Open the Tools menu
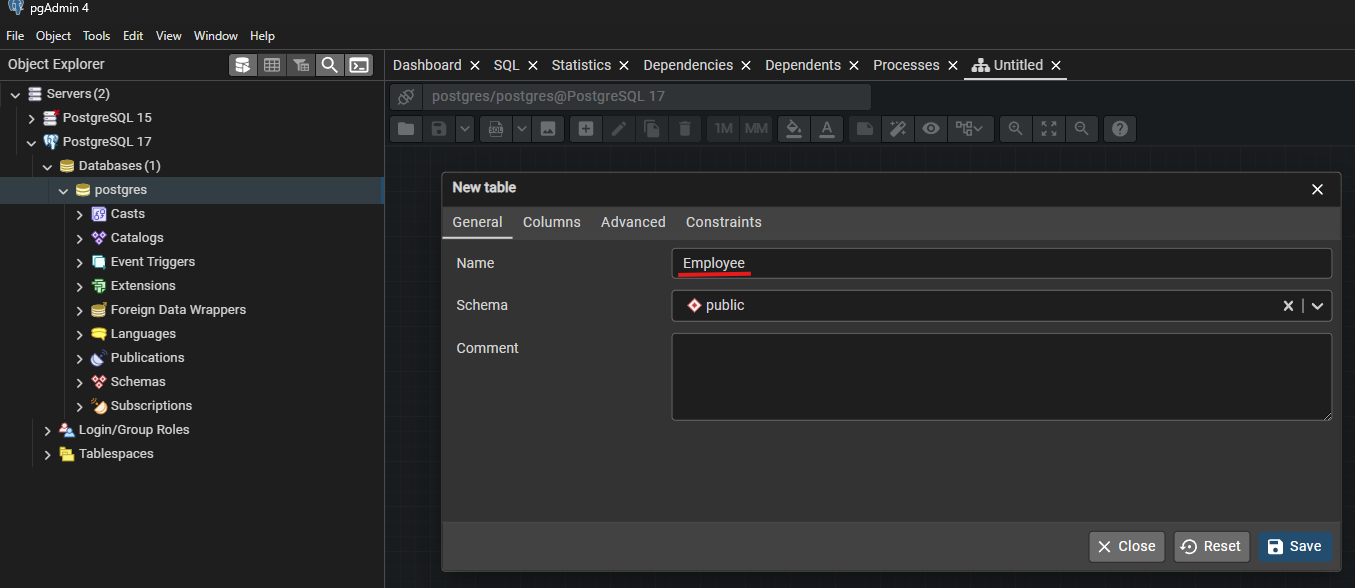Screen dimensions: 1355x588 (x=96, y=36)
